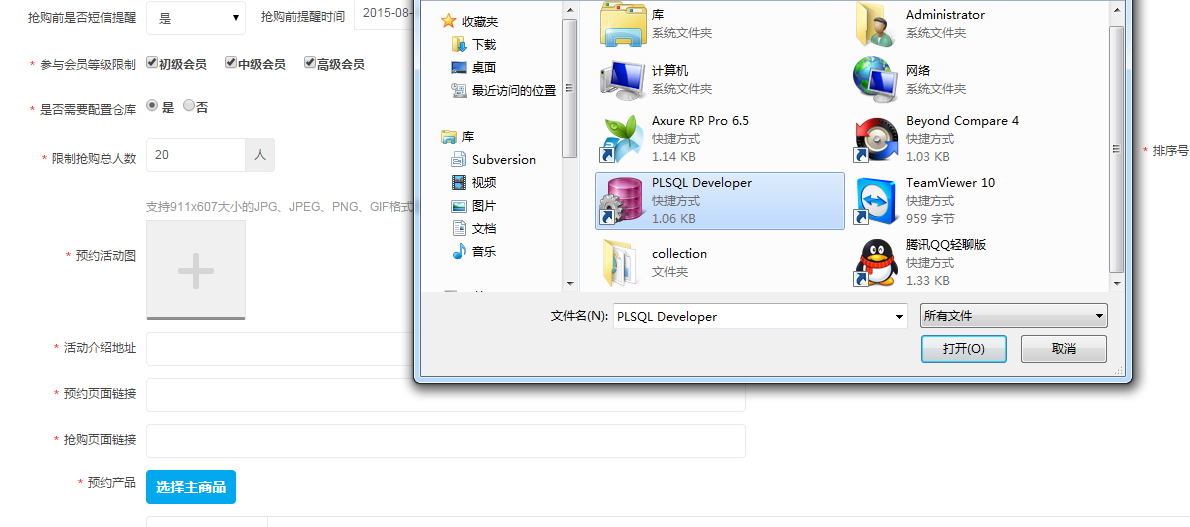Select the 否 radio button for warehouse
This screenshot has width=1190, height=527.
pos(189,106)
